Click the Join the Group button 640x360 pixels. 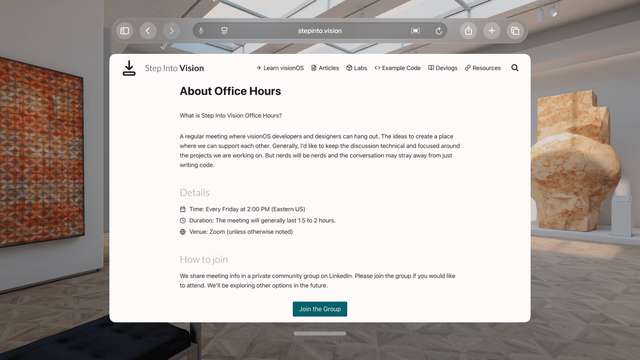coord(320,309)
